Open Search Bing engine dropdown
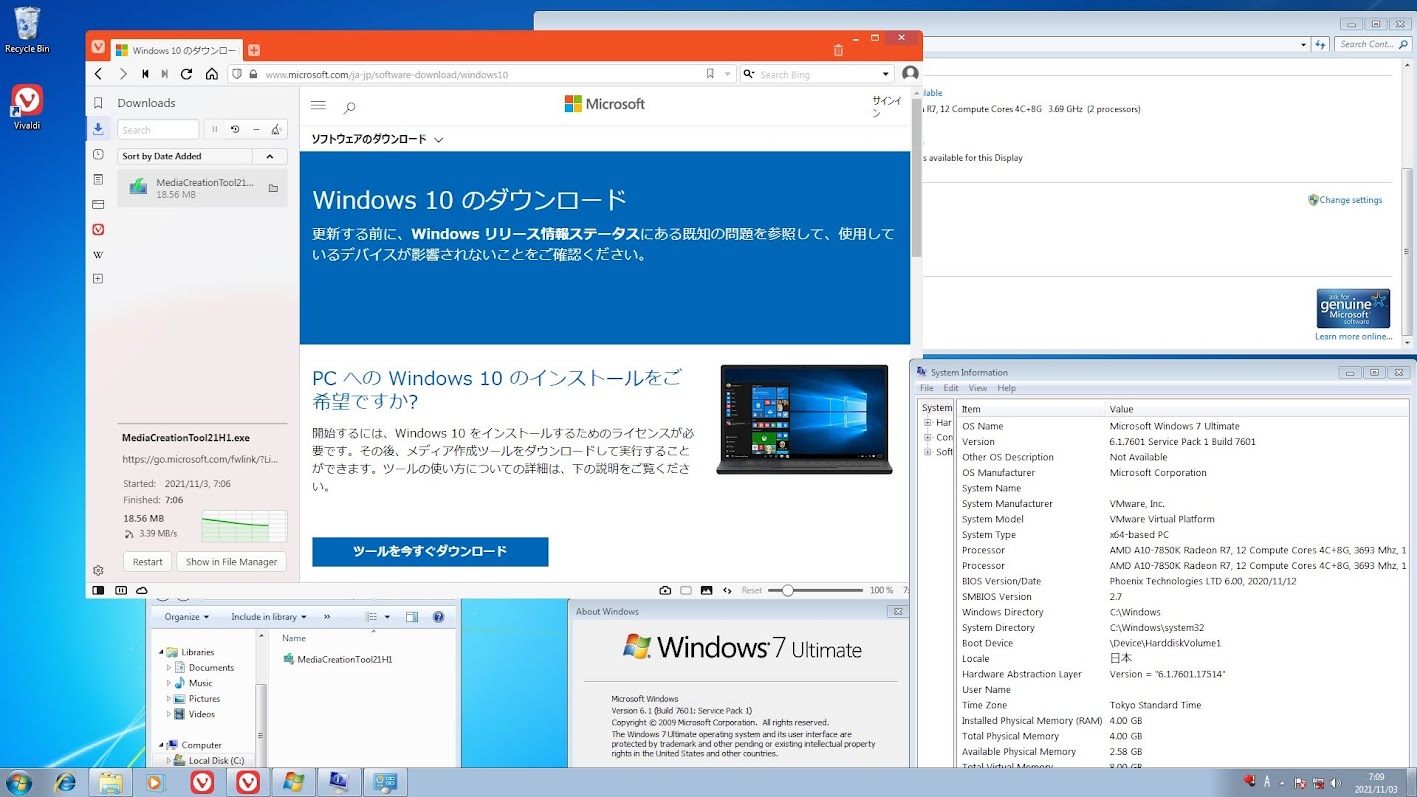1417x797 pixels. tap(750, 74)
